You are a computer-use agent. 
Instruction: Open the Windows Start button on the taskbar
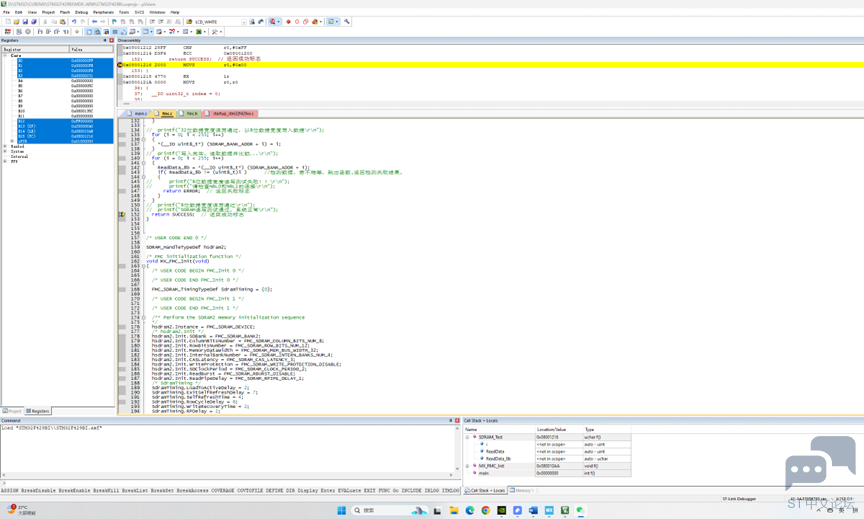pyautogui.click(x=342, y=510)
